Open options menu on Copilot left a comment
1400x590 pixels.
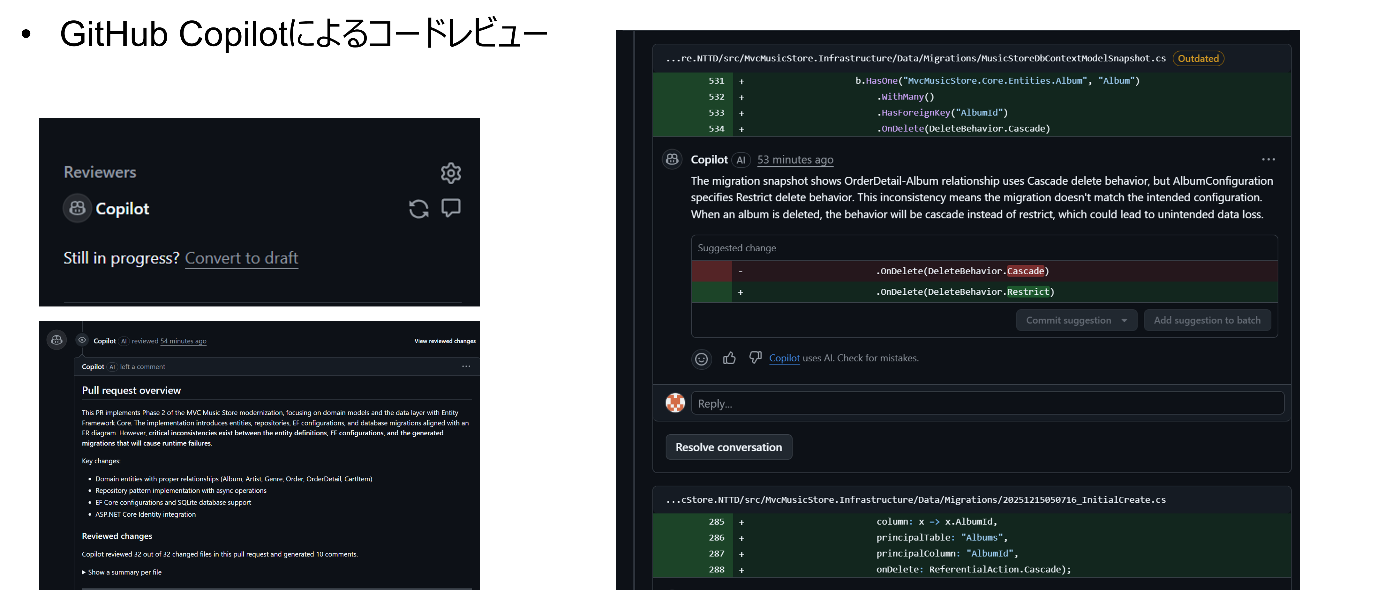[466, 367]
